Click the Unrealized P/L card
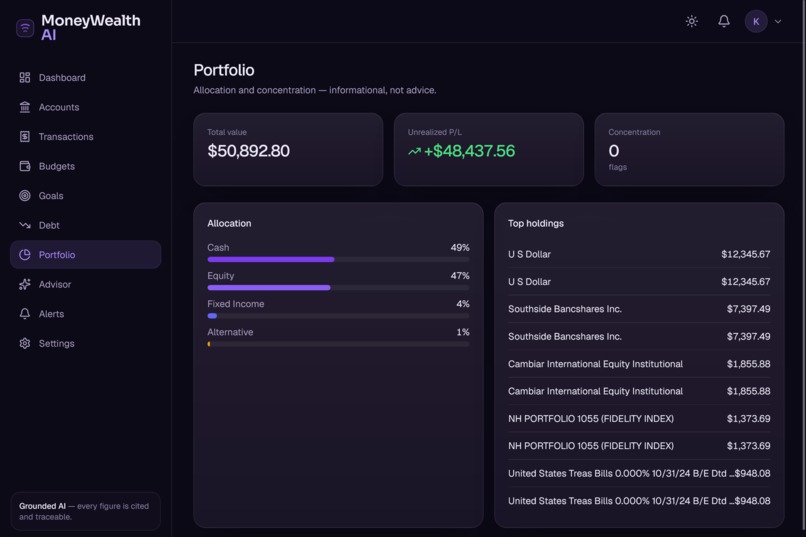Viewport: 806px width, 537px height. 489,150
